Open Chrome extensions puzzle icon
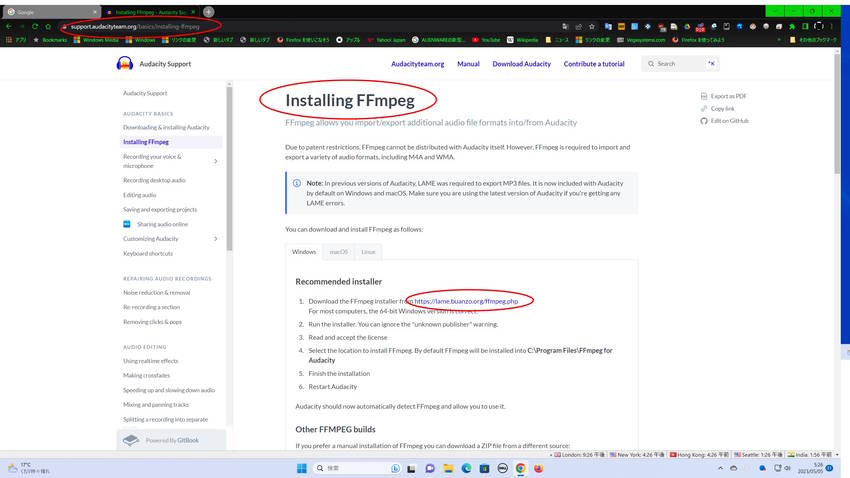Image resolution: width=850 pixels, height=478 pixels. (792, 26)
